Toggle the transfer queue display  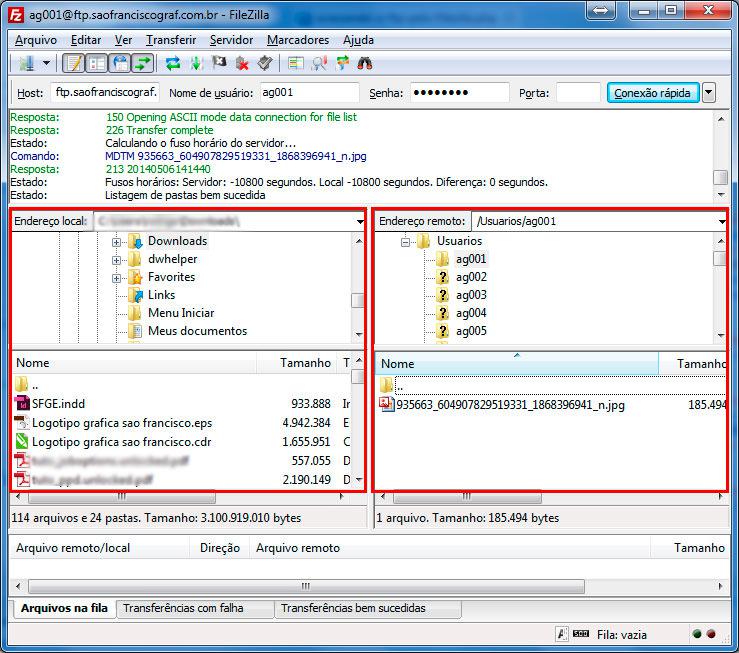pyautogui.click(x=143, y=63)
